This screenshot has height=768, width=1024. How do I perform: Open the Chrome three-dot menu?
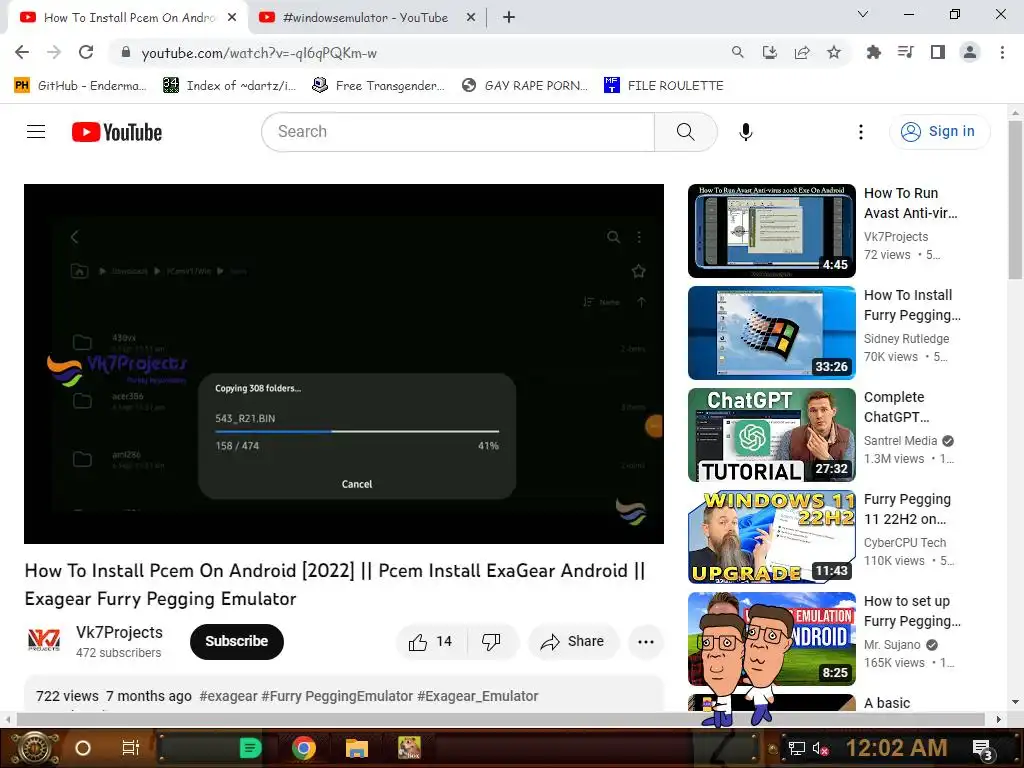coord(1002,52)
